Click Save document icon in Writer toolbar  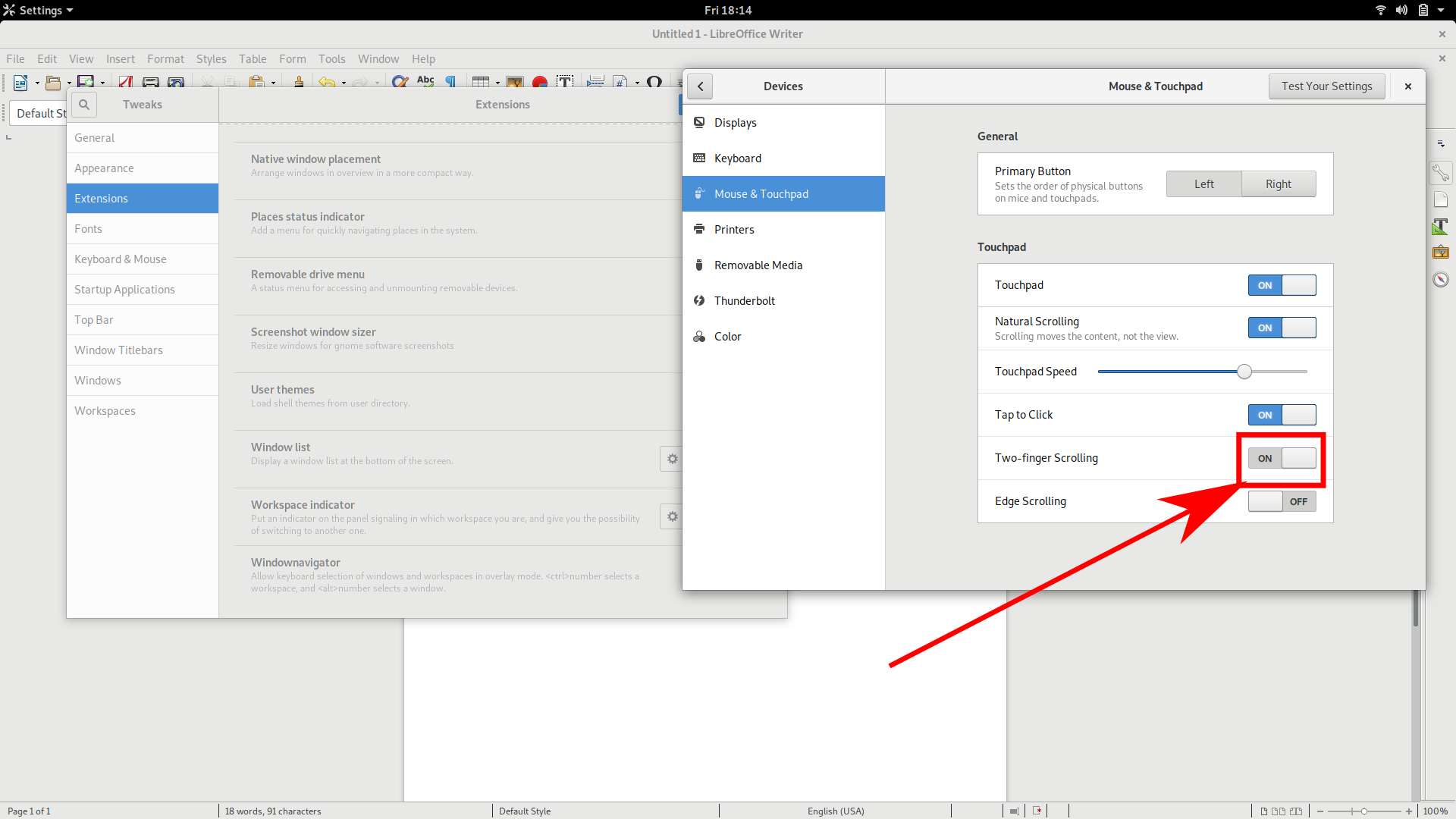pyautogui.click(x=86, y=83)
